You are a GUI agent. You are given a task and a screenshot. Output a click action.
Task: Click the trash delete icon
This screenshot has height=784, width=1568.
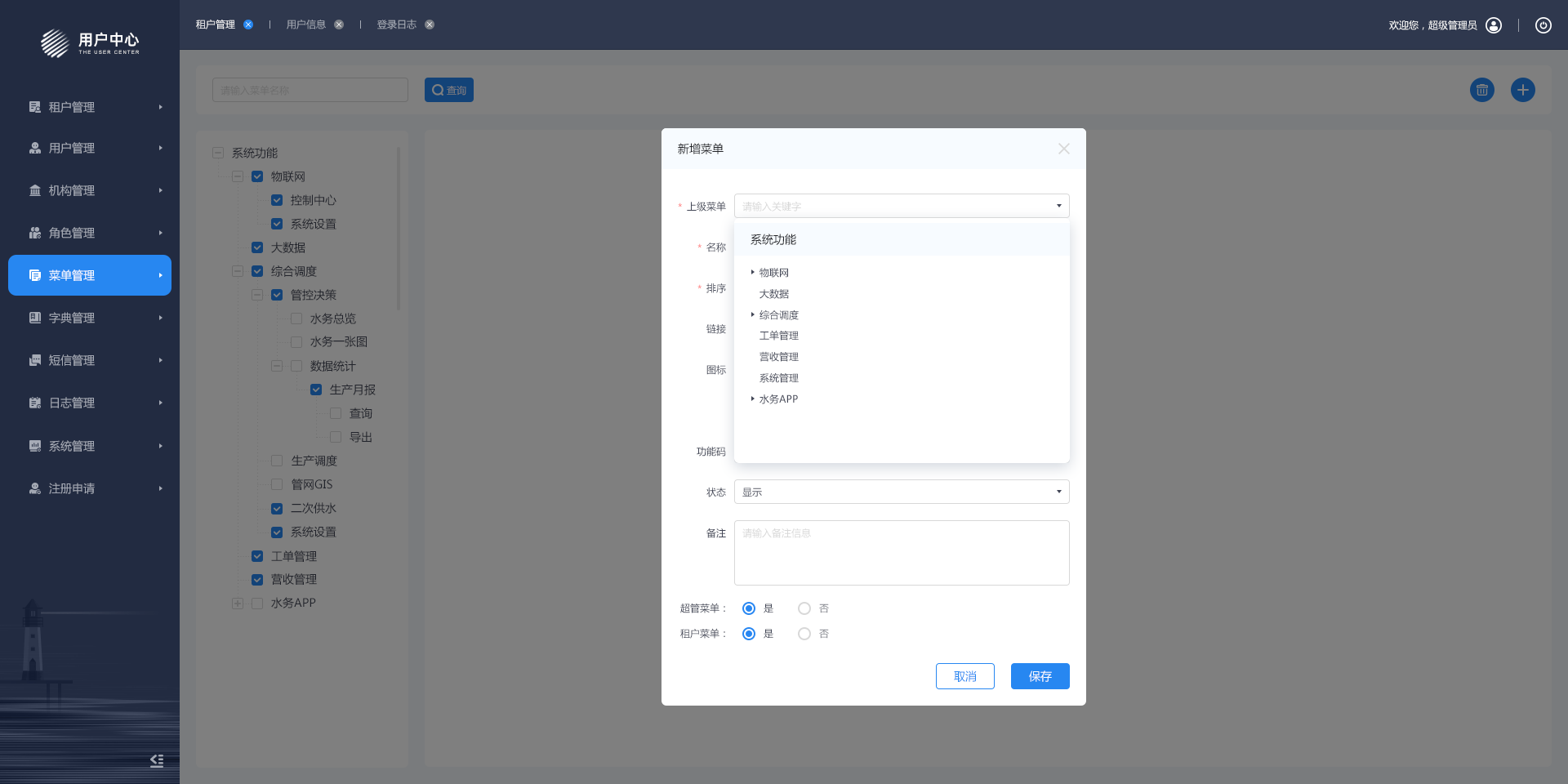tap(1481, 90)
